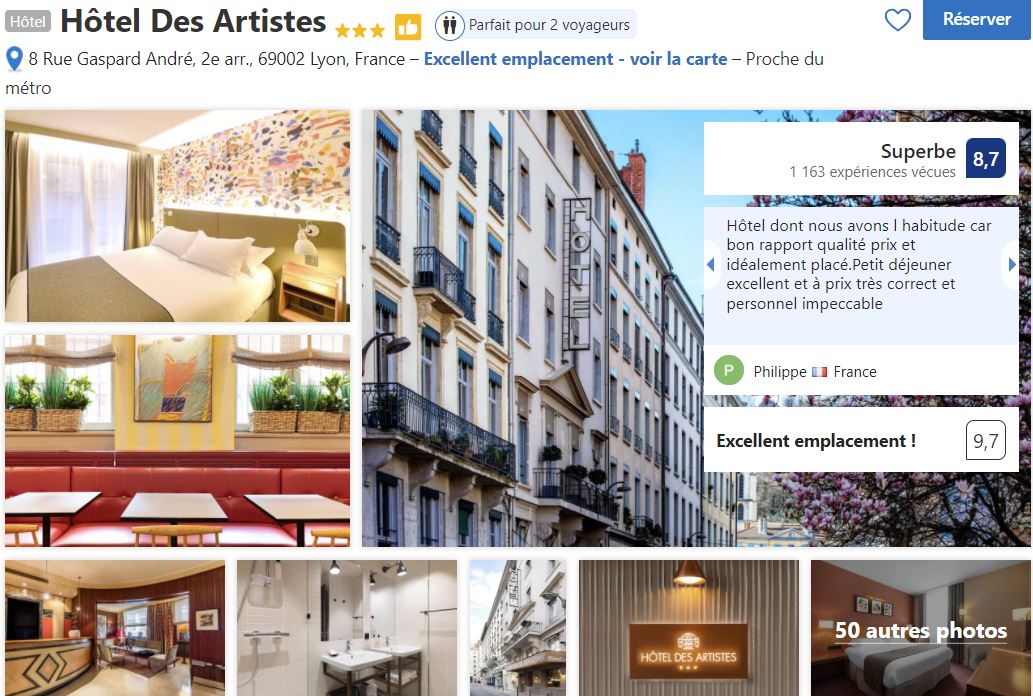Viewport: 1033px width, 696px height.
Task: Click the 9,7 location score box
Action: click(986, 440)
